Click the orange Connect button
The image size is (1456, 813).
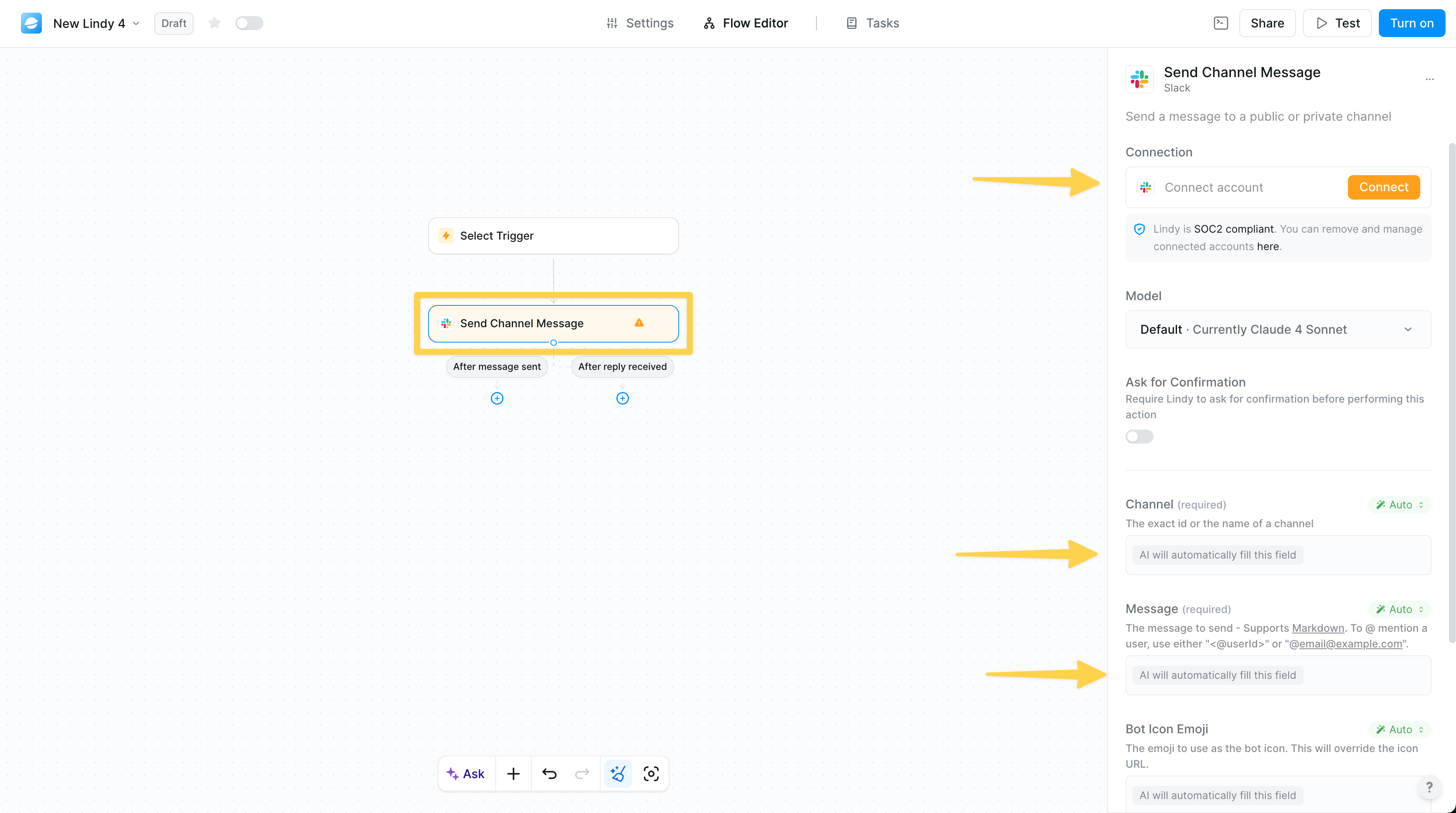pyautogui.click(x=1384, y=187)
